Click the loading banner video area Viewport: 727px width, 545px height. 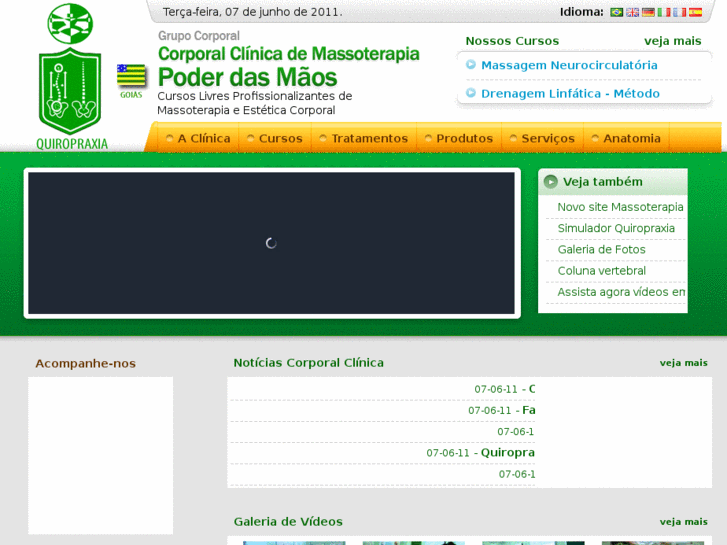[x=272, y=243]
